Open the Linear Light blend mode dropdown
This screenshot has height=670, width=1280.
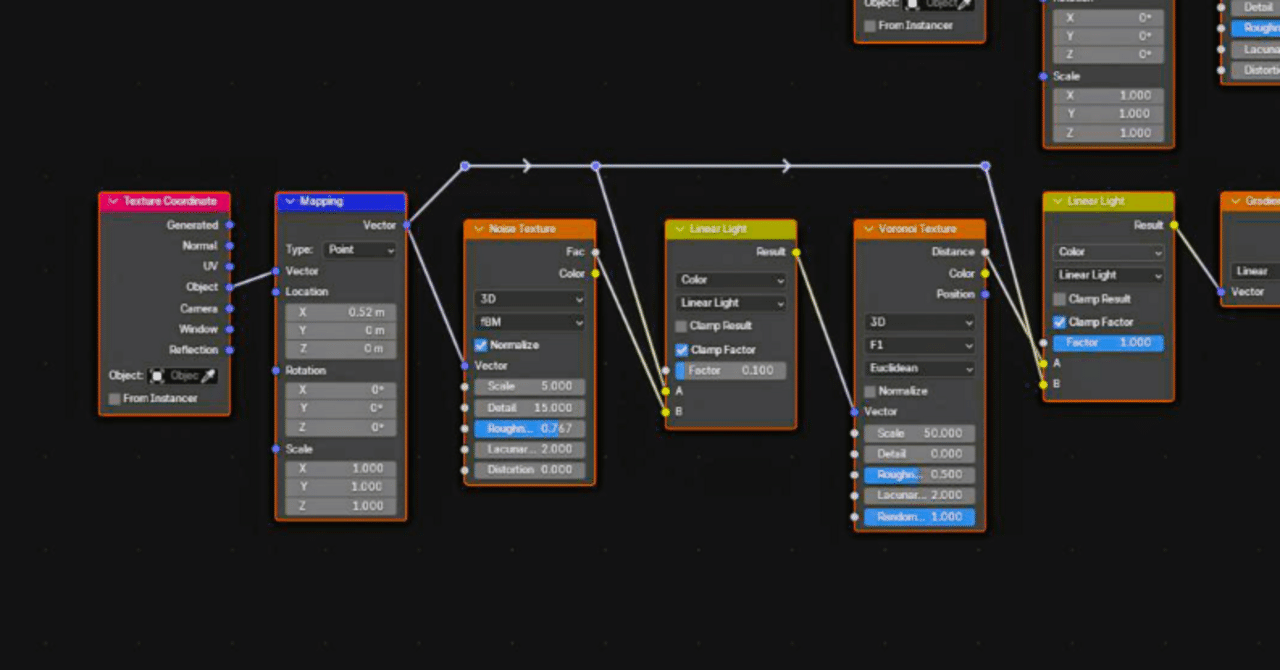tap(730, 302)
